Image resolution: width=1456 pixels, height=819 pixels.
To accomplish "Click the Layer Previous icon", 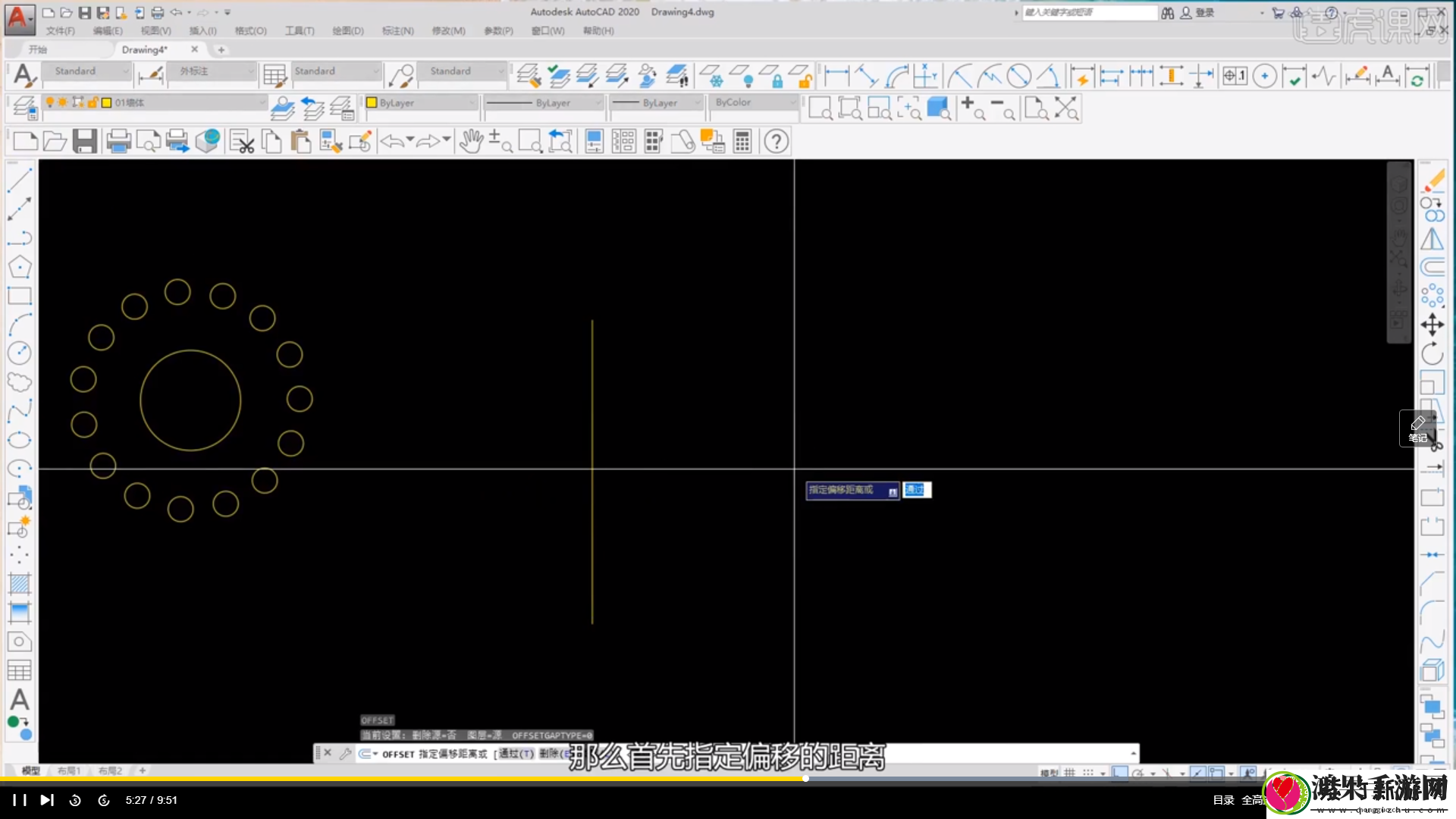I will coord(312,108).
